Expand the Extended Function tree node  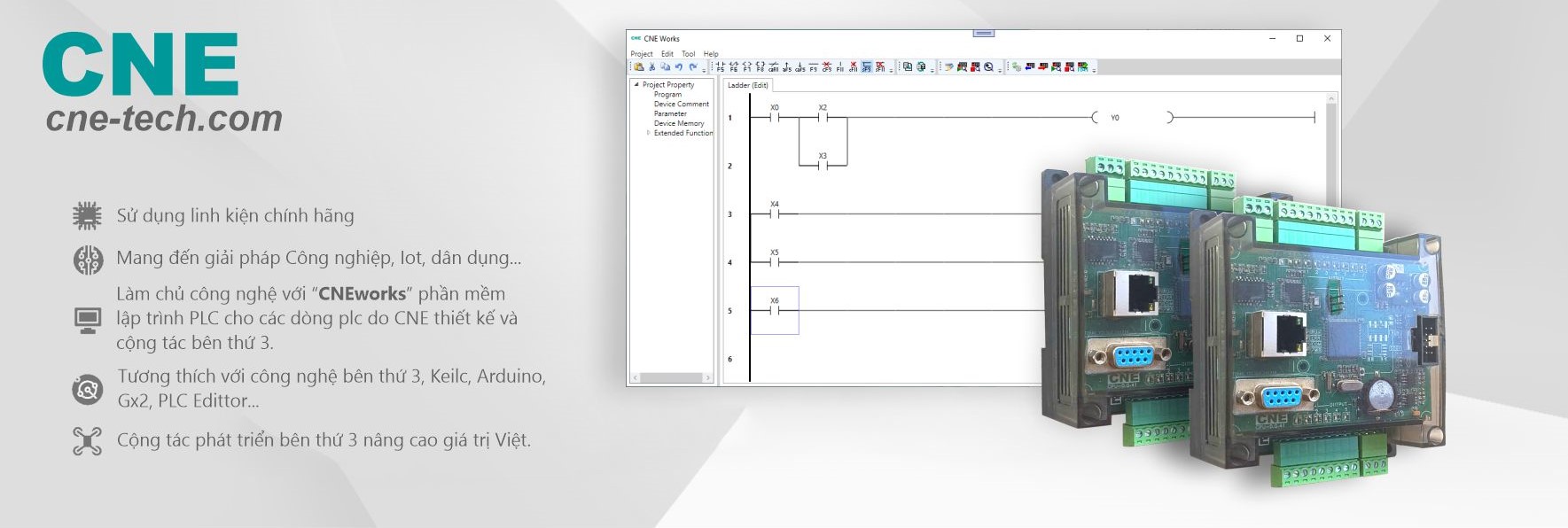tap(648, 133)
